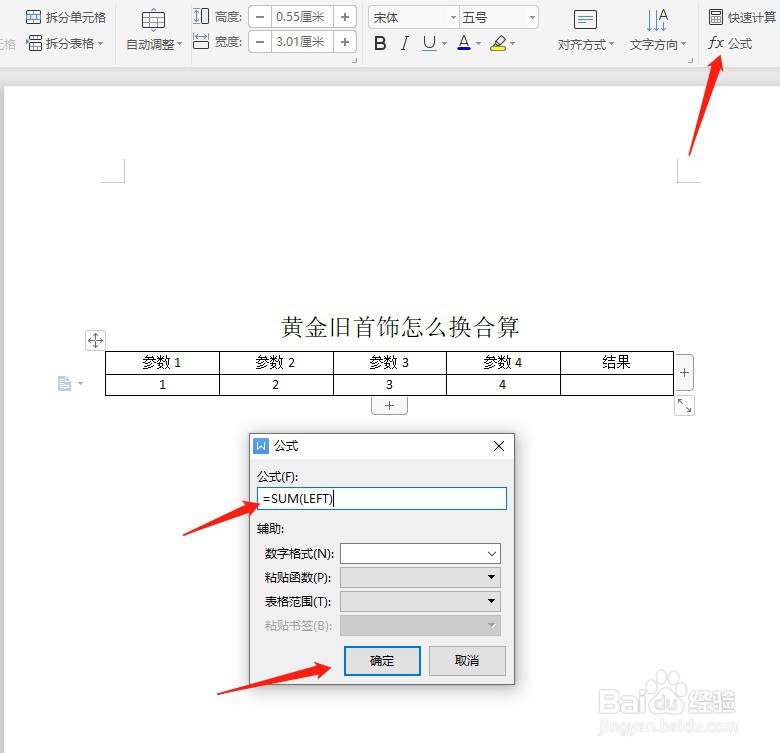The image size is (780, 753).
Task: Click the Split Cells (拆分单元格) button
Action: pos(66,17)
